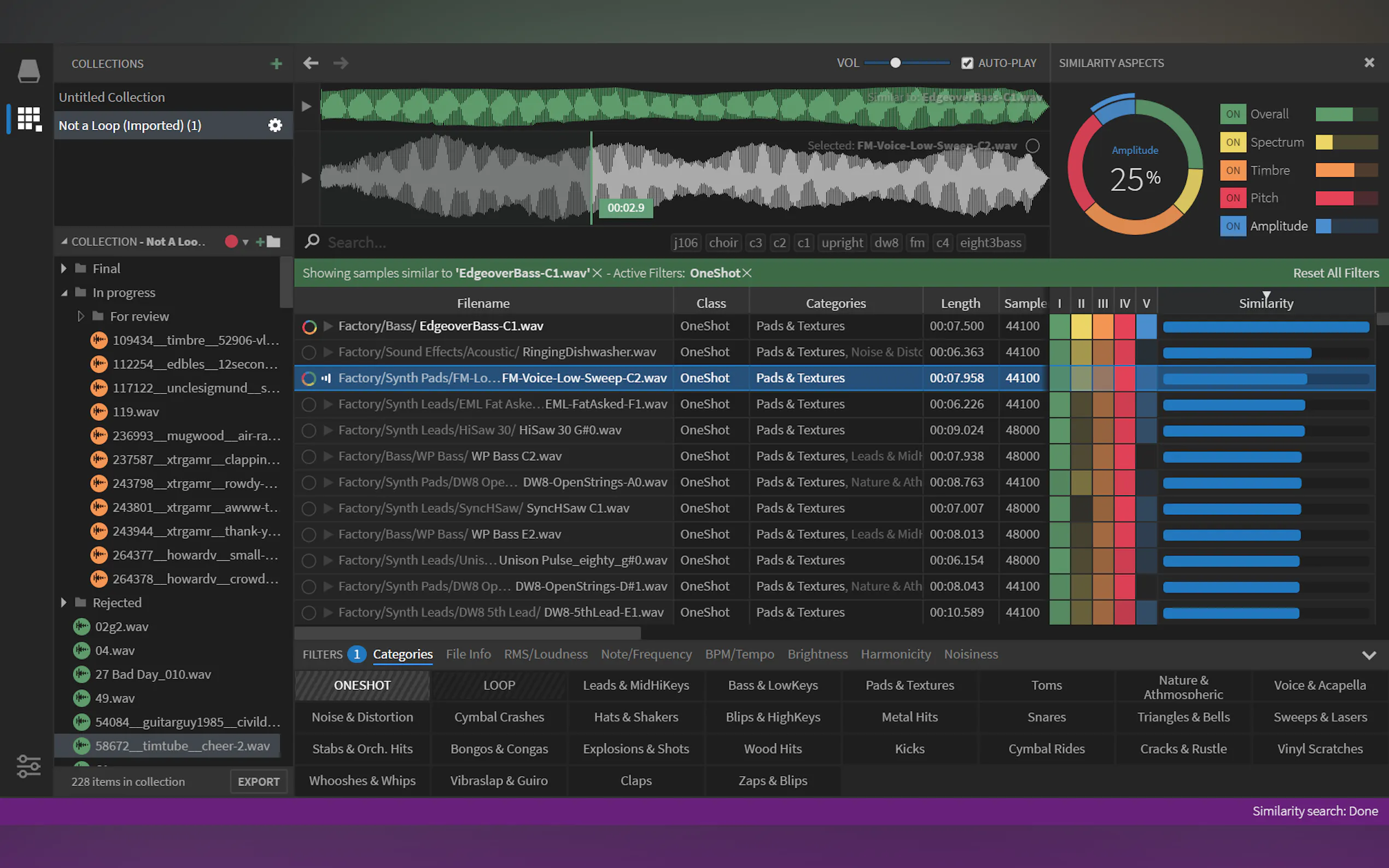The image size is (1389, 868).
Task: Open the drive library icon in left sidebar
Action: (x=28, y=71)
